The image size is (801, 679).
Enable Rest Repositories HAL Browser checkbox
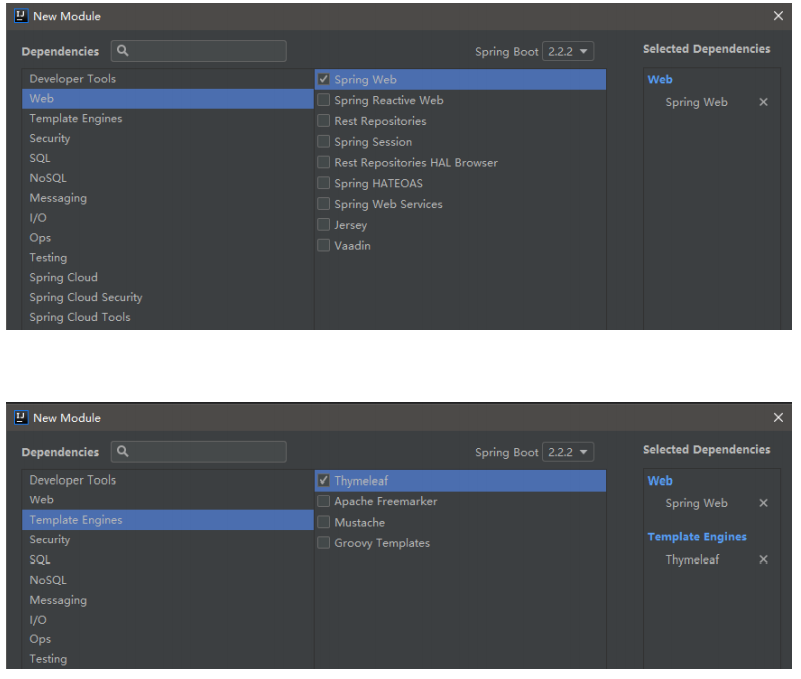pyautogui.click(x=323, y=162)
